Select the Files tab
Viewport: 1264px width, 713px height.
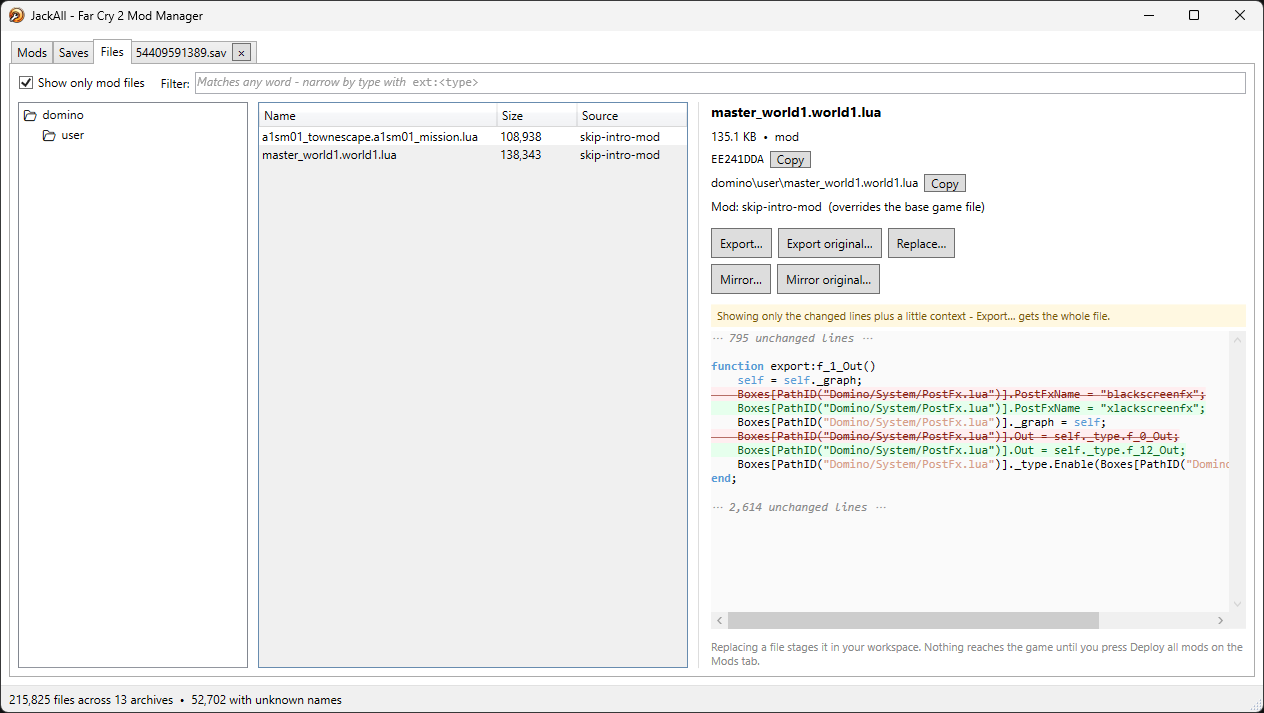coord(112,52)
